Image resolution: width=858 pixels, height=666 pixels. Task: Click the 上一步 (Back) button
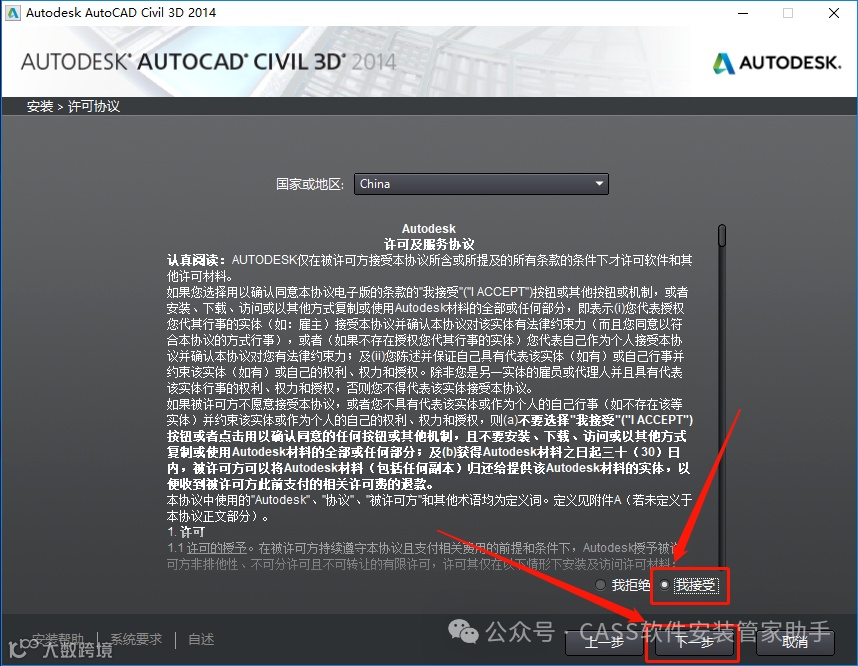point(604,642)
